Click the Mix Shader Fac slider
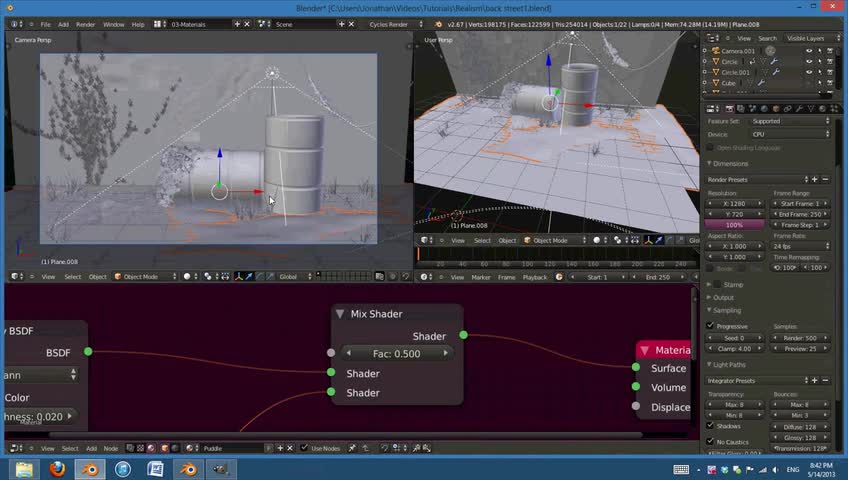The height and width of the screenshot is (480, 848). click(x=396, y=353)
